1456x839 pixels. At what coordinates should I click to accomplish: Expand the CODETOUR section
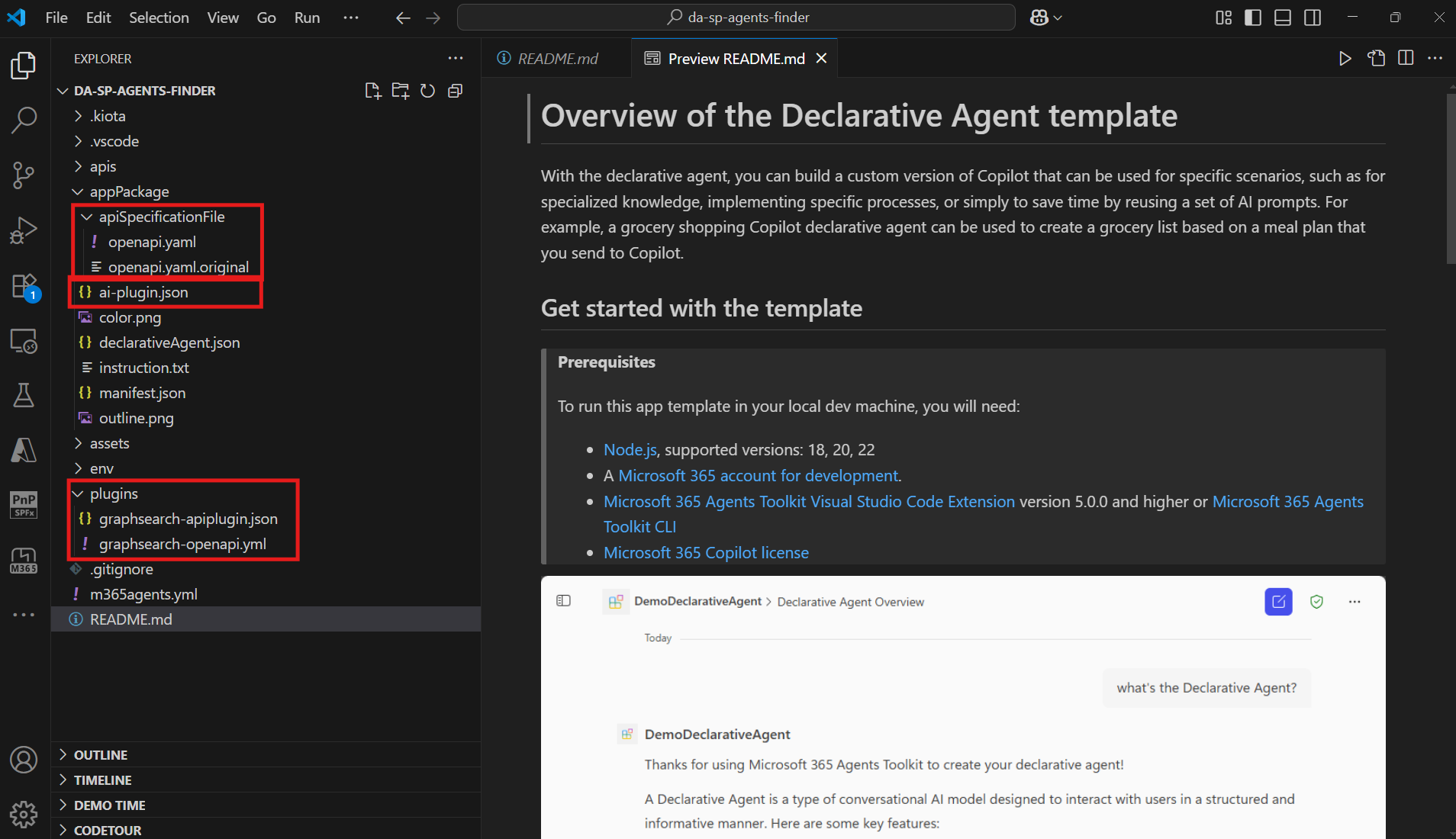coord(266,829)
